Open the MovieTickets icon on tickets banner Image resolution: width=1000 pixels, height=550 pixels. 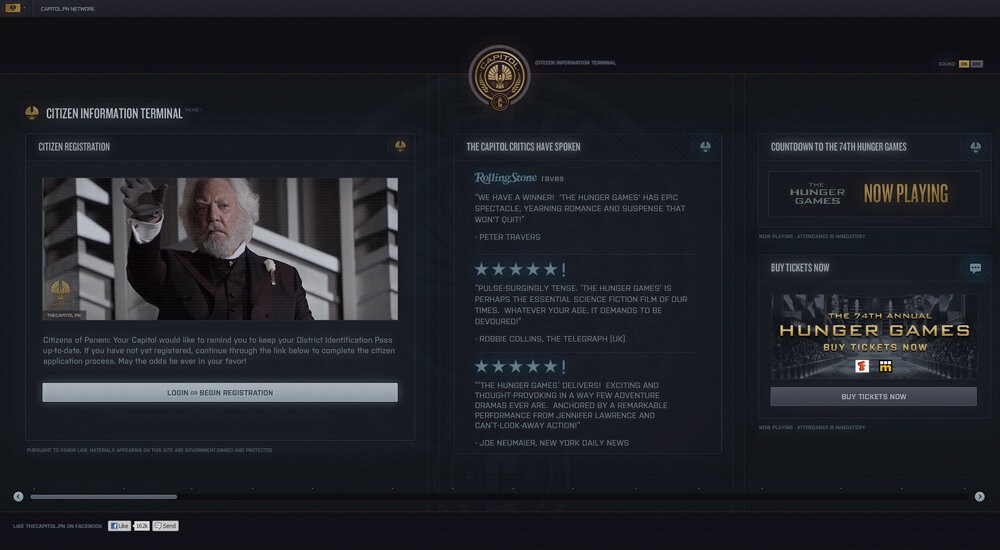click(x=885, y=366)
